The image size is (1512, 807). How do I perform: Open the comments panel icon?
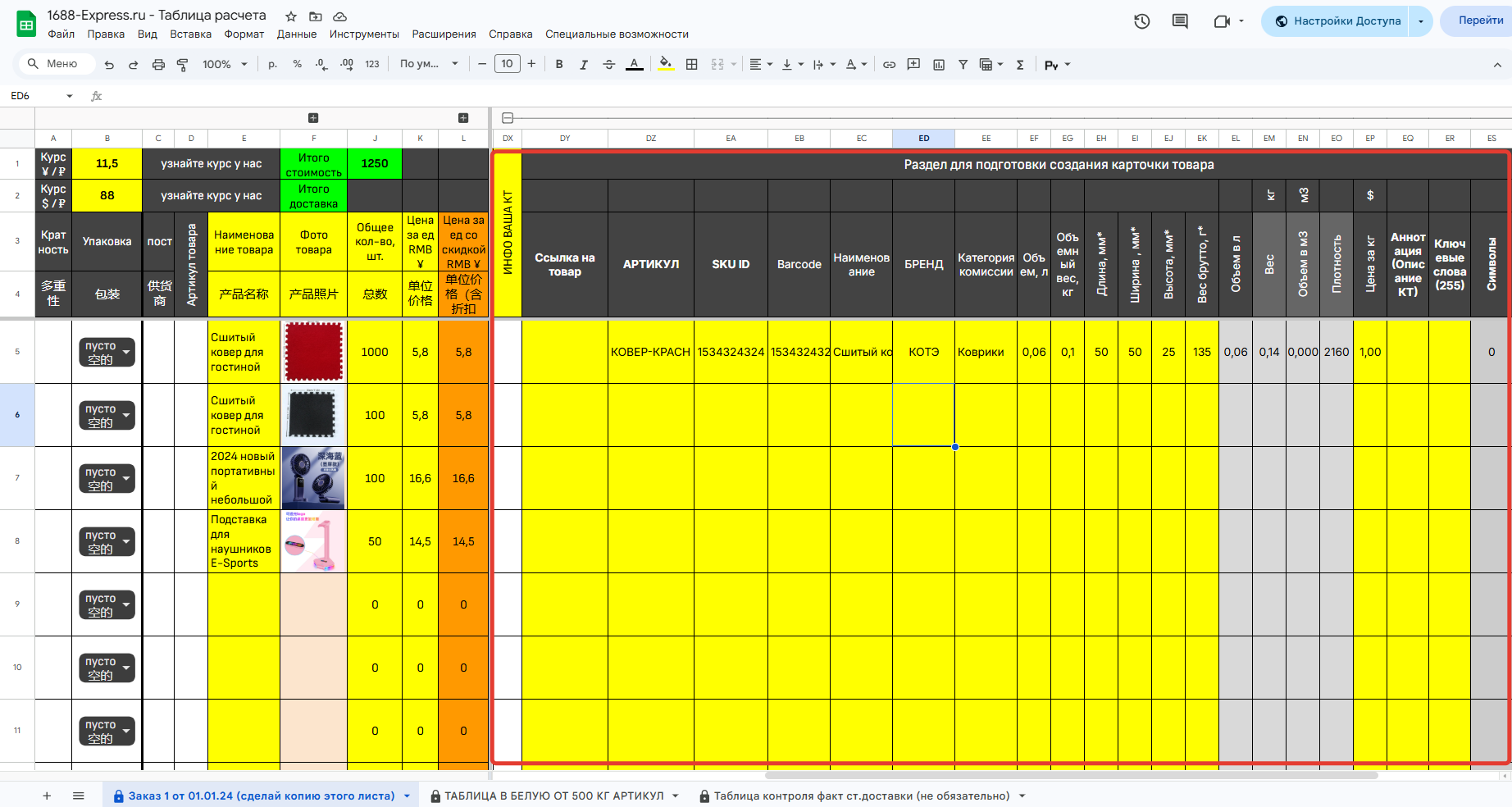[1180, 21]
